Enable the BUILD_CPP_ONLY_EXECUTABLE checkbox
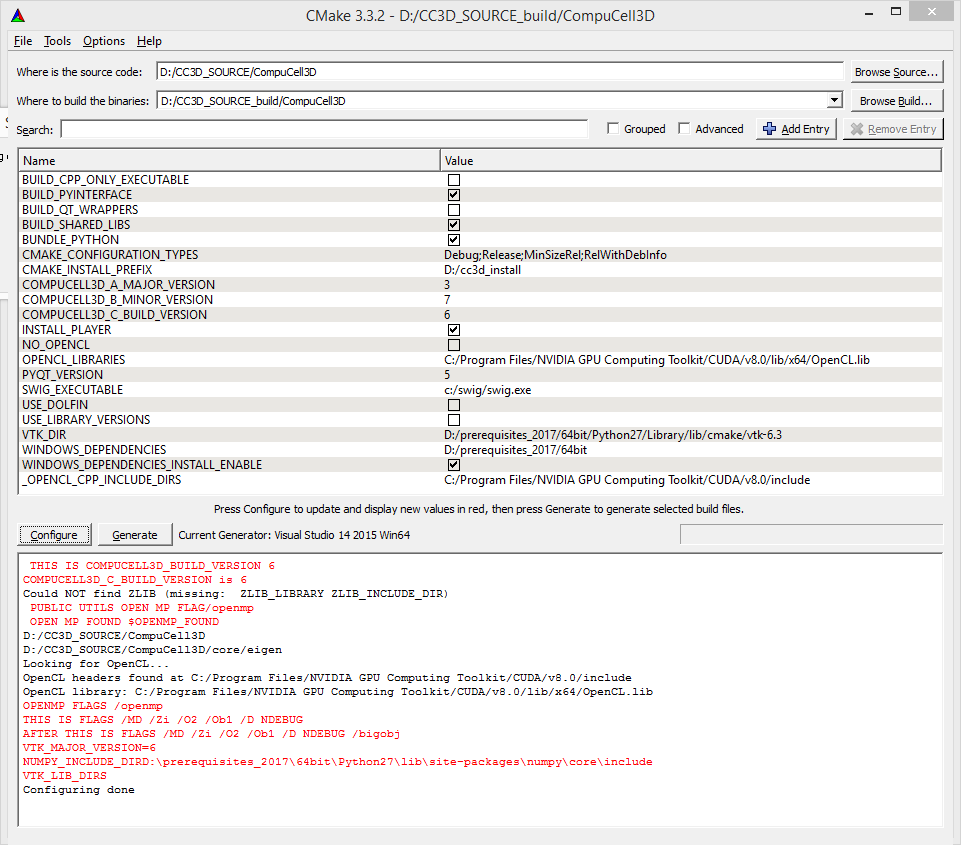961x845 pixels. (x=454, y=180)
